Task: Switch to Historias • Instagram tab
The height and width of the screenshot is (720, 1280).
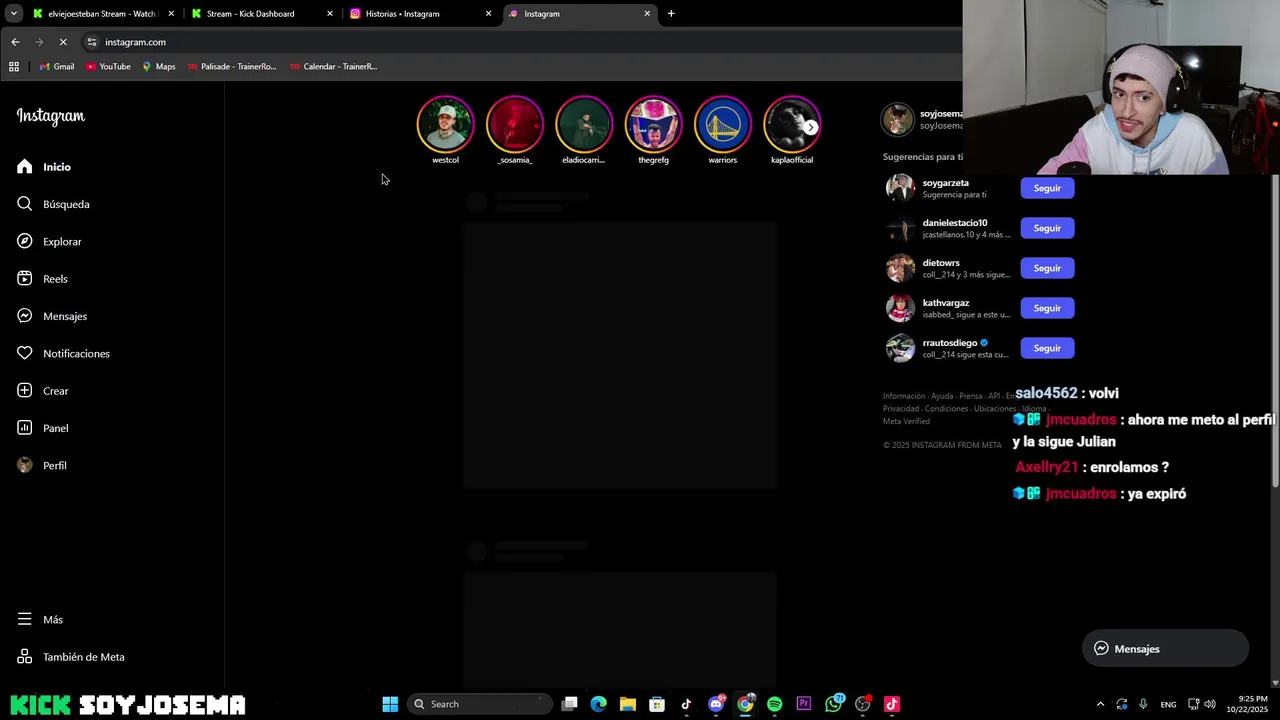Action: click(420, 14)
